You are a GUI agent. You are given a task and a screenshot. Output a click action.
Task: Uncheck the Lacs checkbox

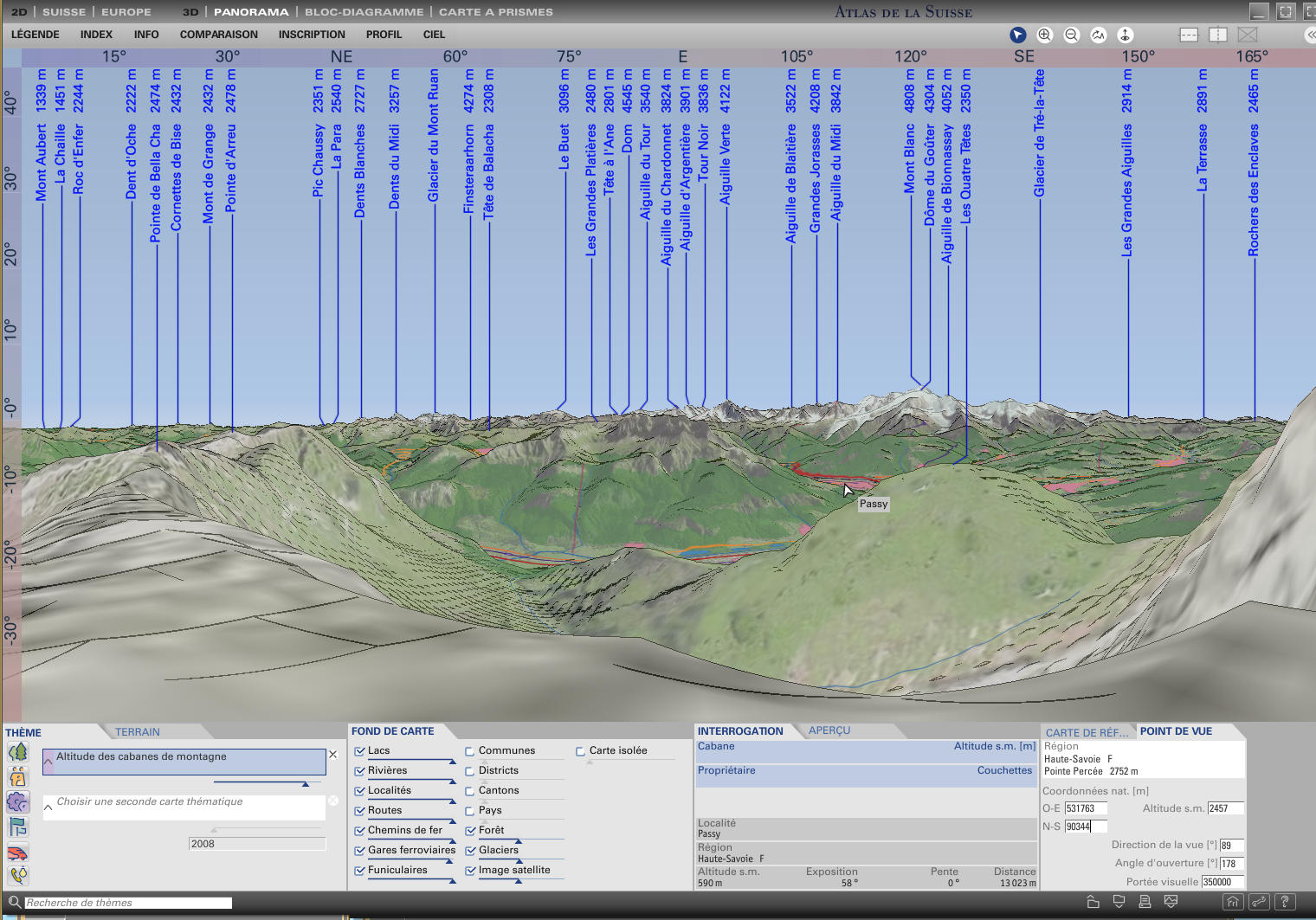point(359,751)
